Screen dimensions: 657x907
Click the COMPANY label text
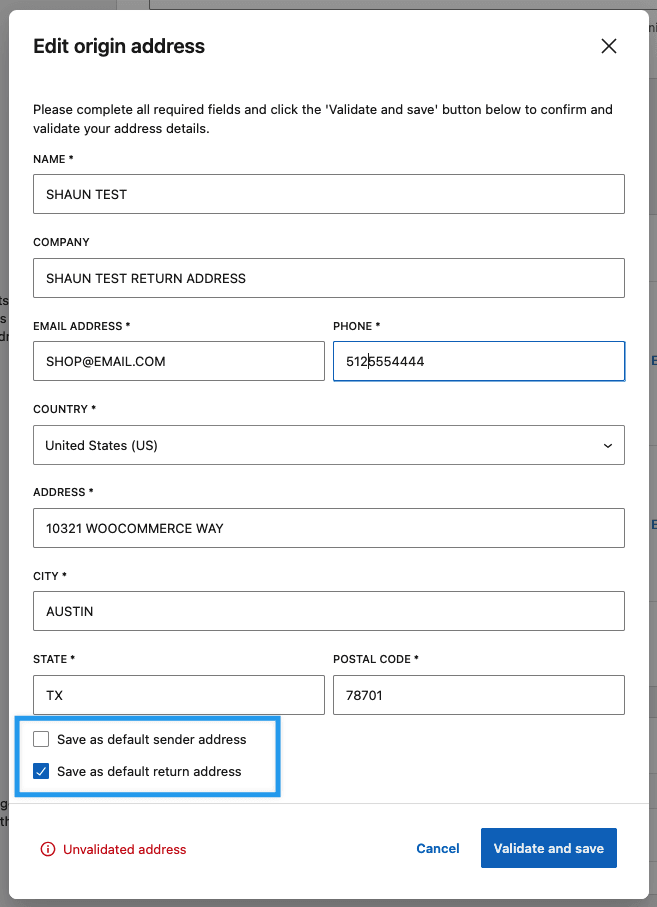[61, 242]
